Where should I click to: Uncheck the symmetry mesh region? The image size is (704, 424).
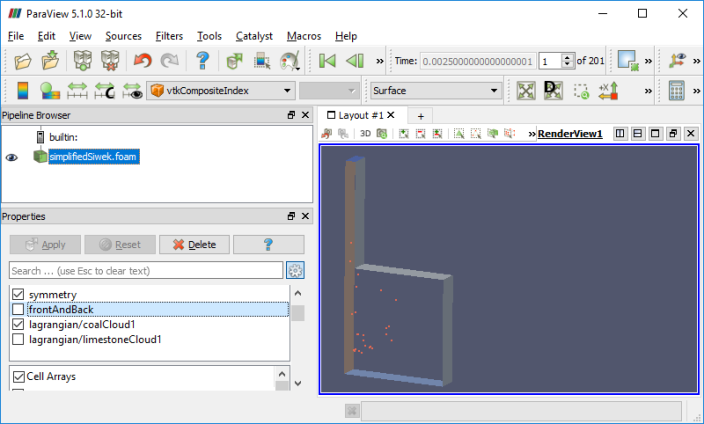(18, 294)
